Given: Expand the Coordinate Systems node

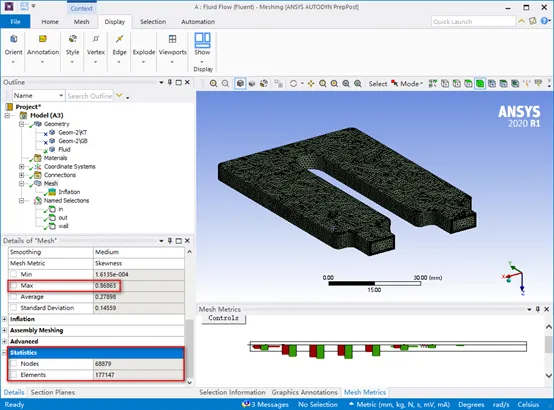Looking at the screenshot, I should (x=22, y=166).
